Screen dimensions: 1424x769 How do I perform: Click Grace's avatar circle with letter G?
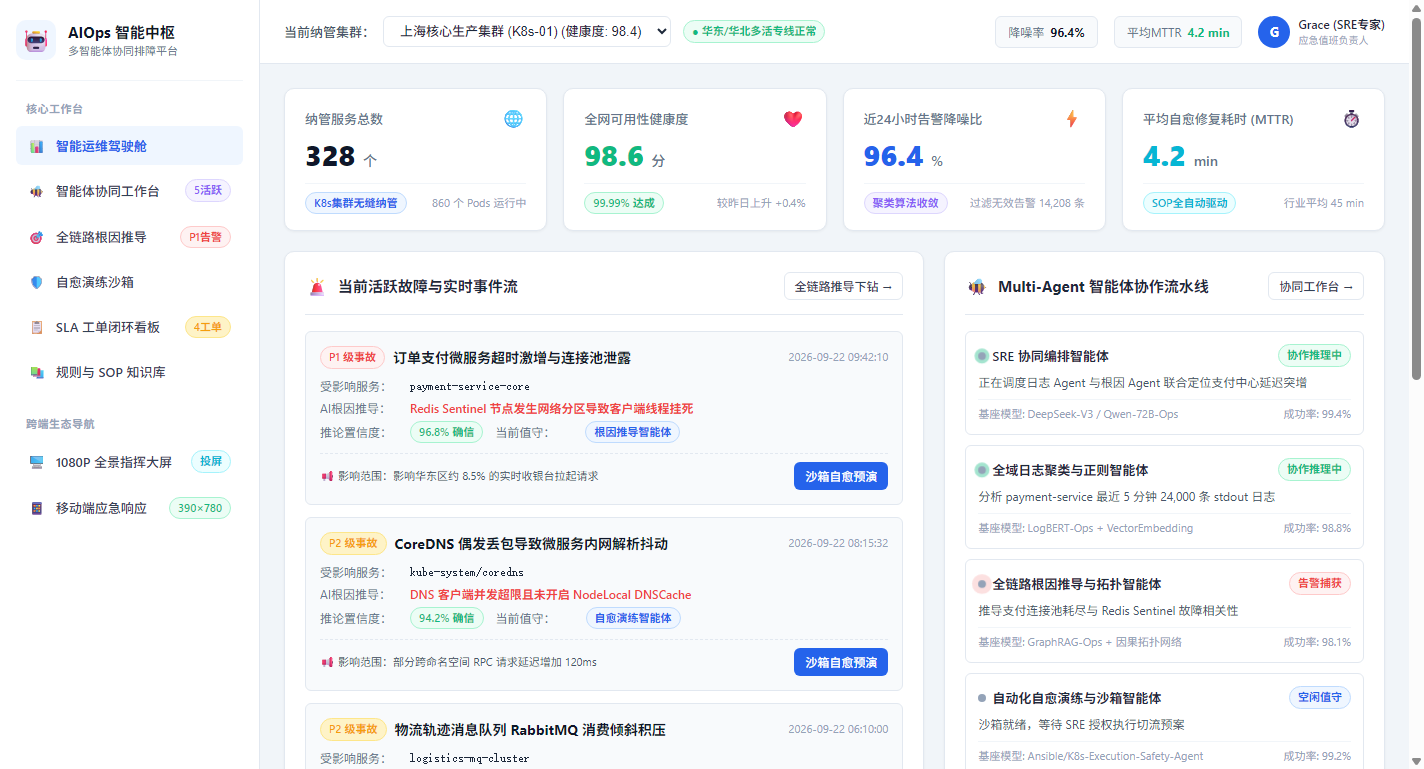coord(1274,32)
